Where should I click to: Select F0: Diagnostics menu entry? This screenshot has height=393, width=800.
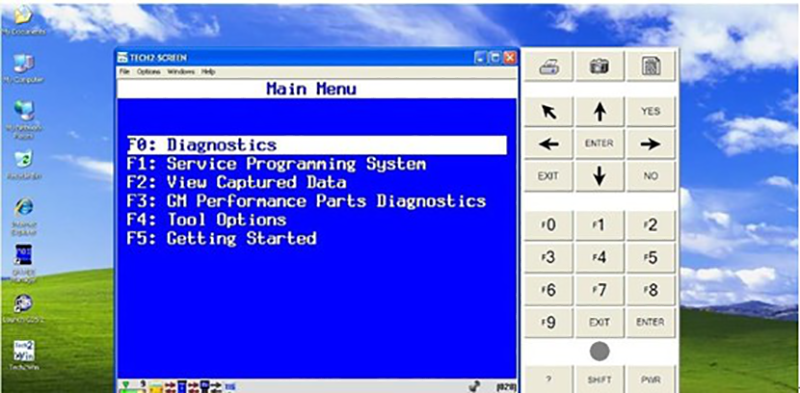(316, 145)
